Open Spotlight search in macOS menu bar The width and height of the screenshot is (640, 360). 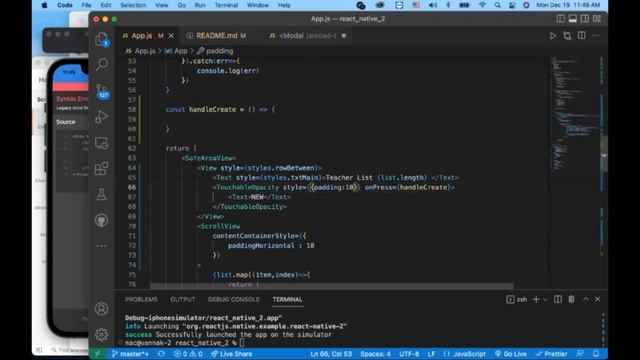497,5
